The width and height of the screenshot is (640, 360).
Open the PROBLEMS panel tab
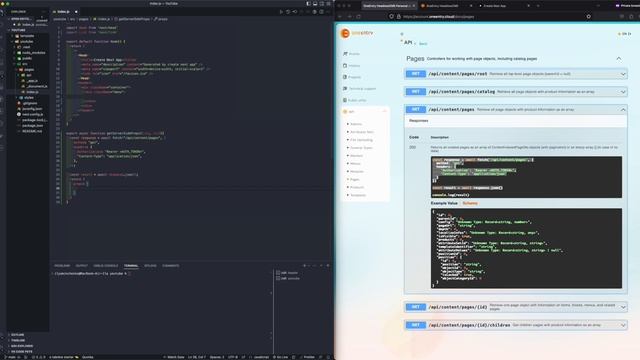[62, 266]
